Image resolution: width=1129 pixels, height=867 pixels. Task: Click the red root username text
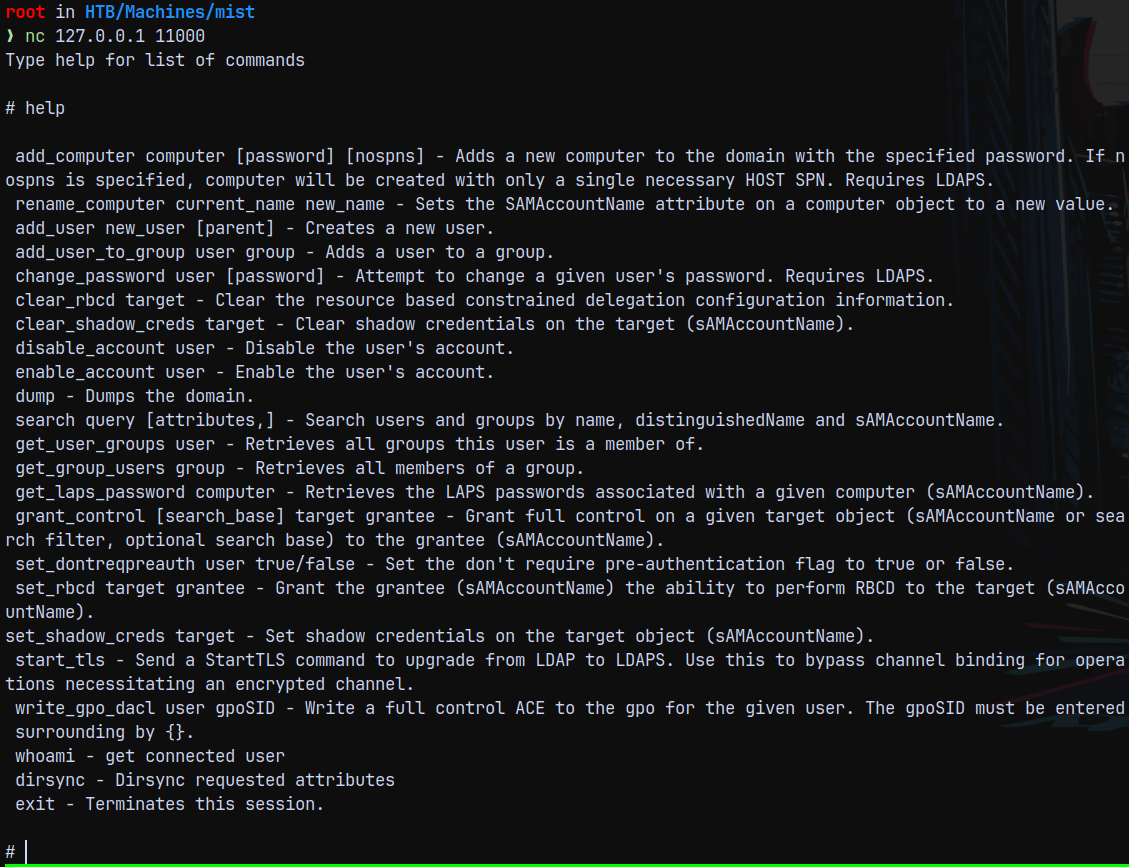pyautogui.click(x=25, y=12)
